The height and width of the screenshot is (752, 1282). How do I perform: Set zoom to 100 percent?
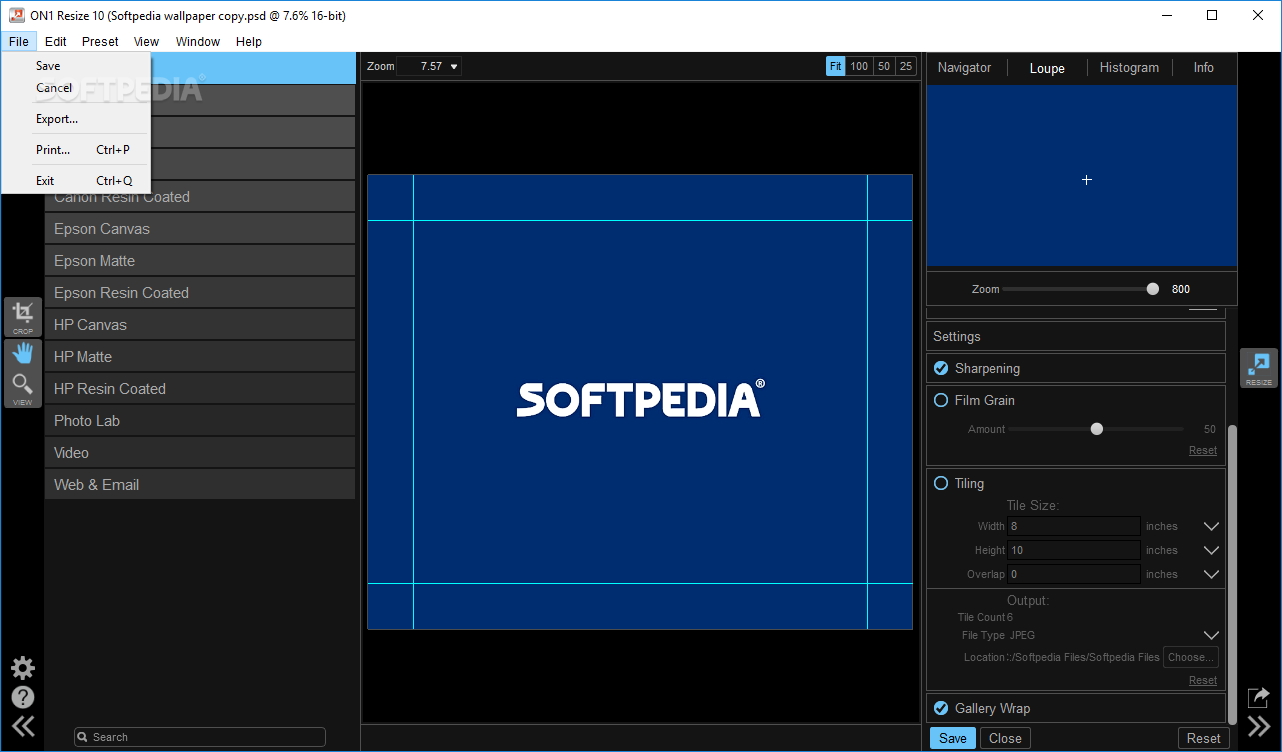click(859, 66)
